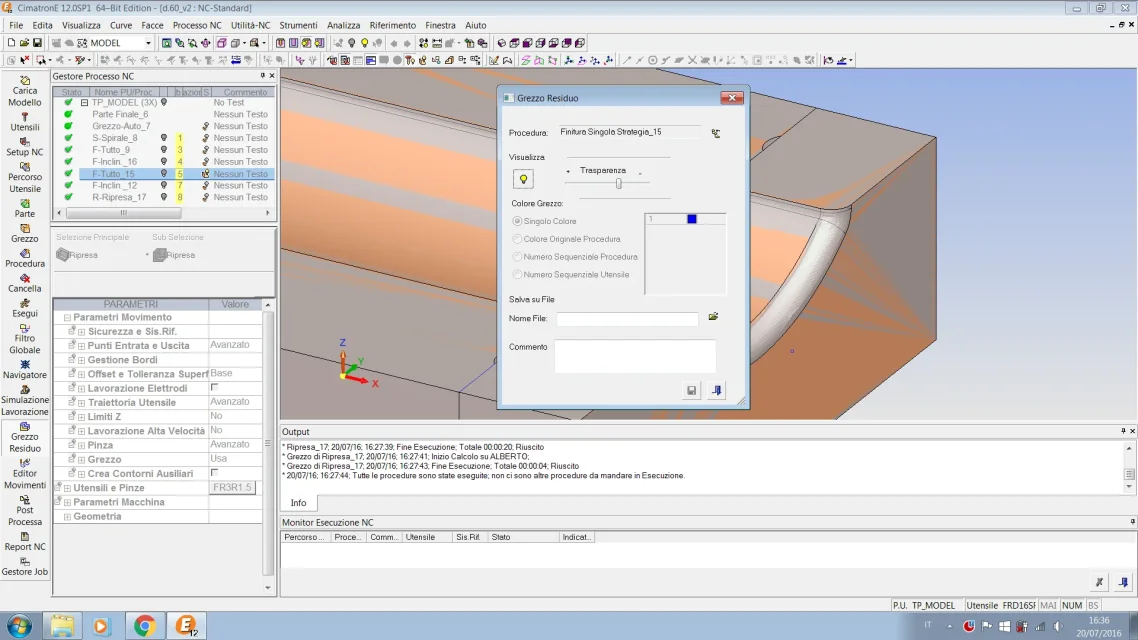Toggle the light bulb Visualizza button
Viewport: 1138px width, 640px height.
point(522,179)
